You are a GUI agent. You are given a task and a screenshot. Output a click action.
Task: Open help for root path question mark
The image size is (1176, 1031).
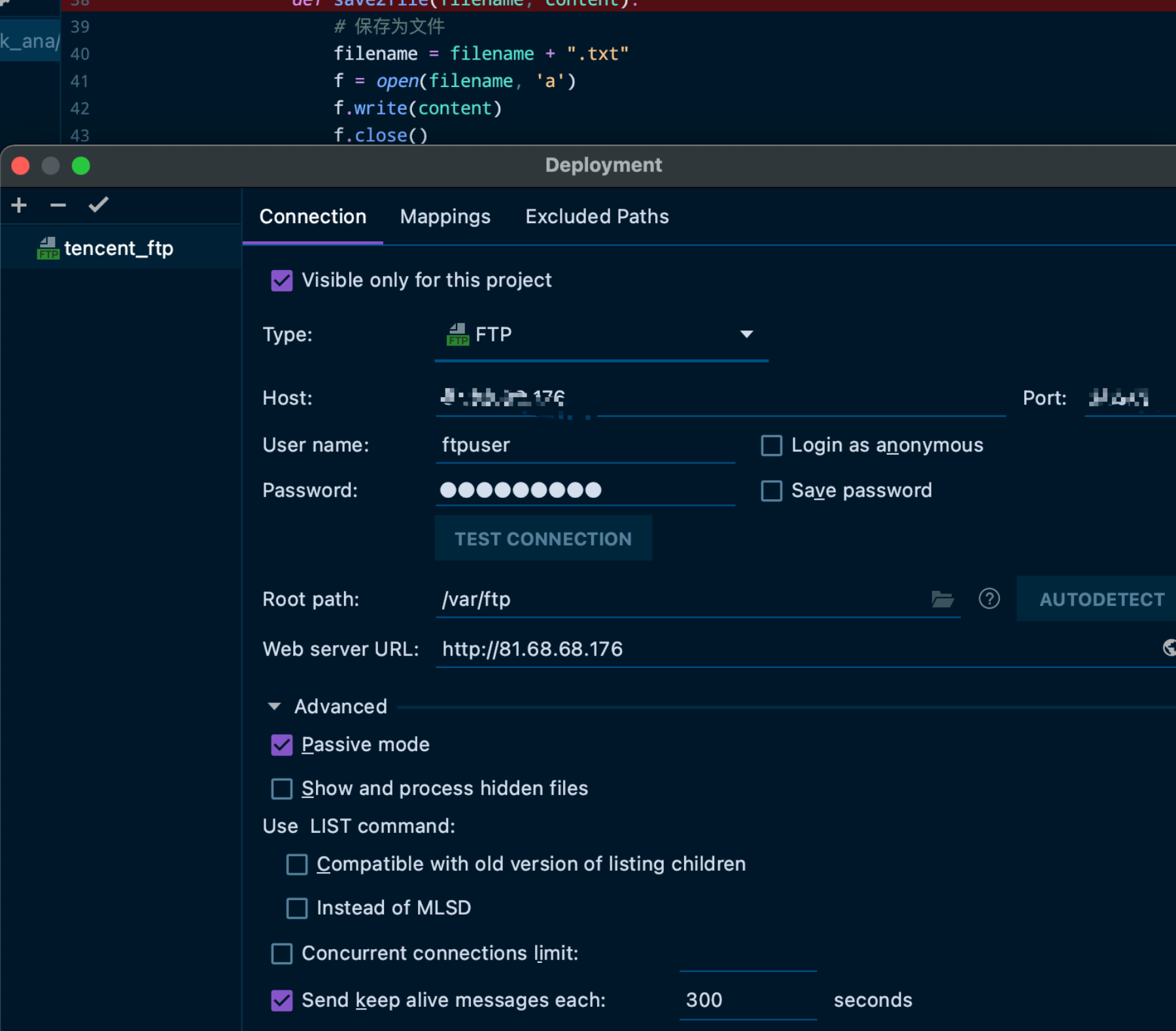(x=989, y=599)
